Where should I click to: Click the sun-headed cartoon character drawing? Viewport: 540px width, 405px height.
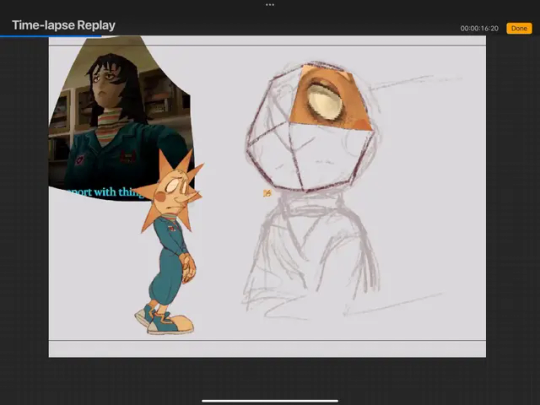coord(169,243)
